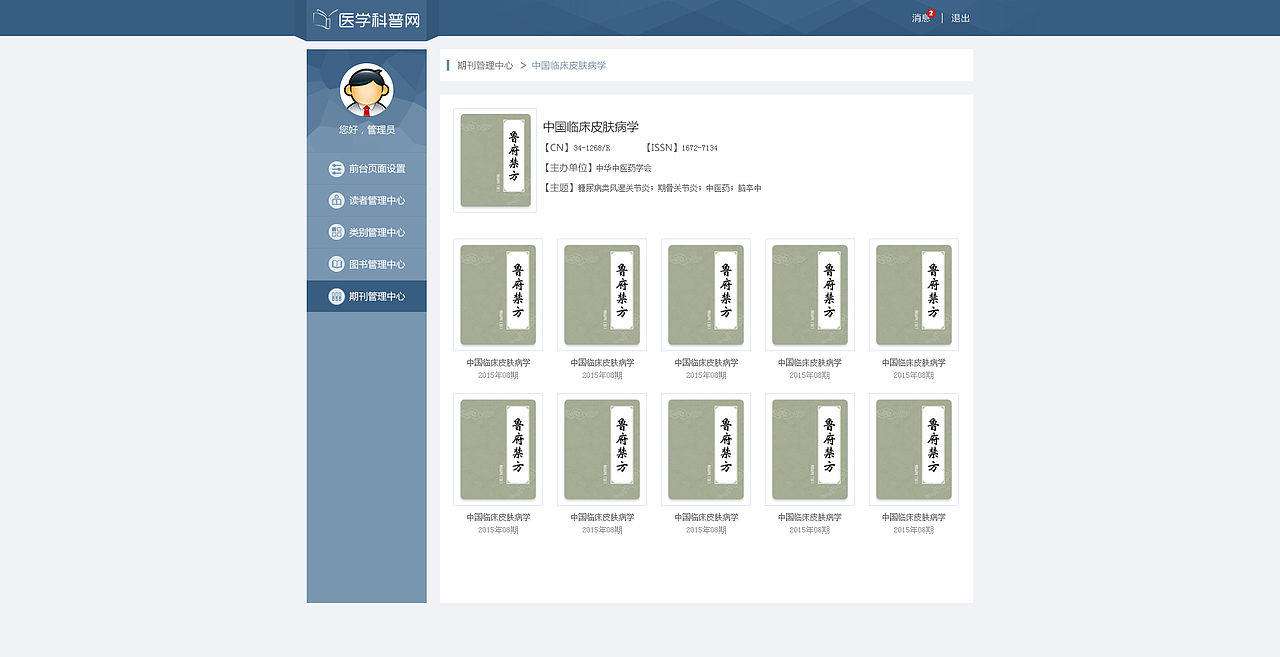1280x657 pixels.
Task: Click the sliders icon beside 前台页面设置
Action: [336, 168]
